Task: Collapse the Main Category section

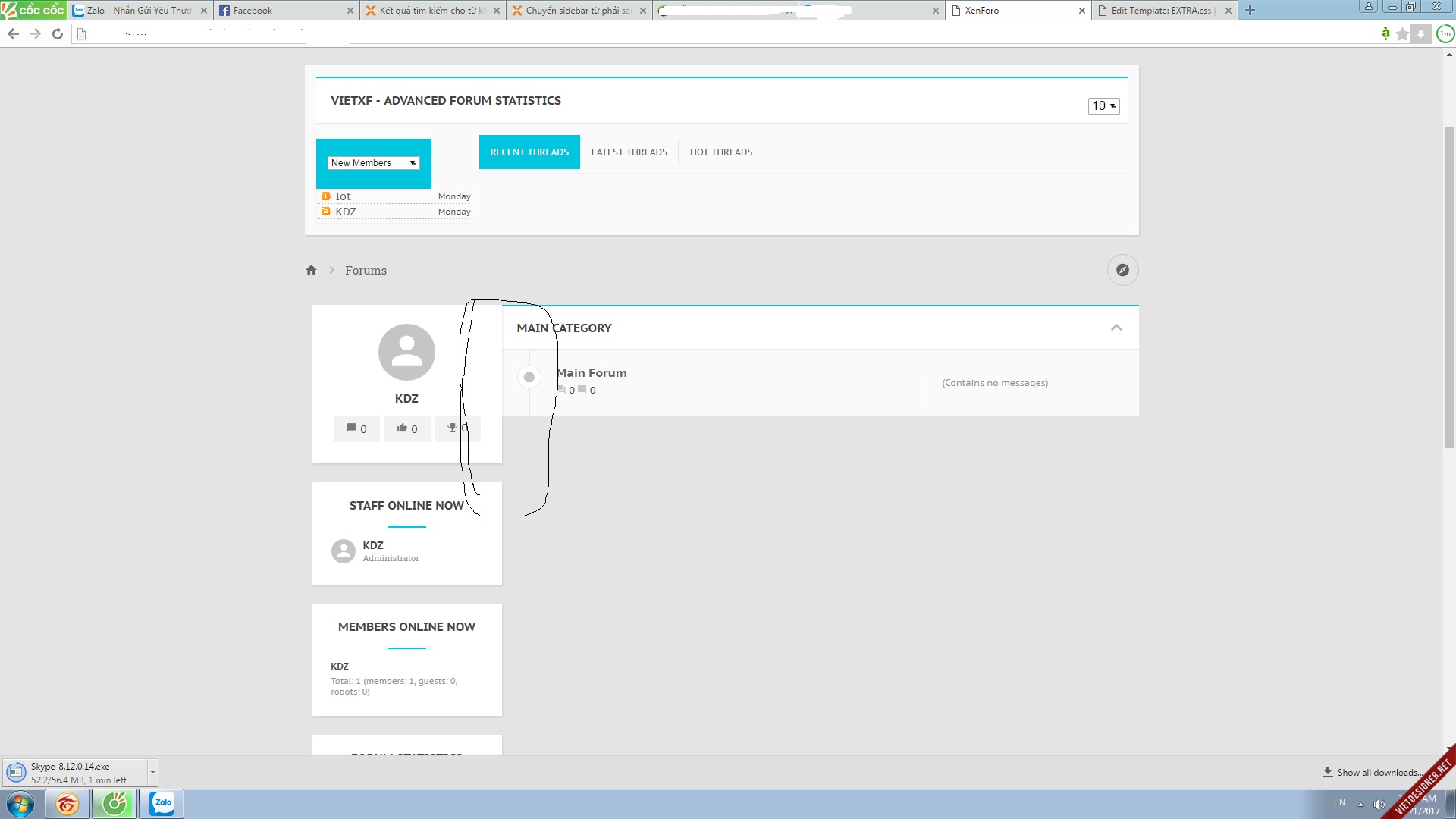Action: click(1116, 328)
